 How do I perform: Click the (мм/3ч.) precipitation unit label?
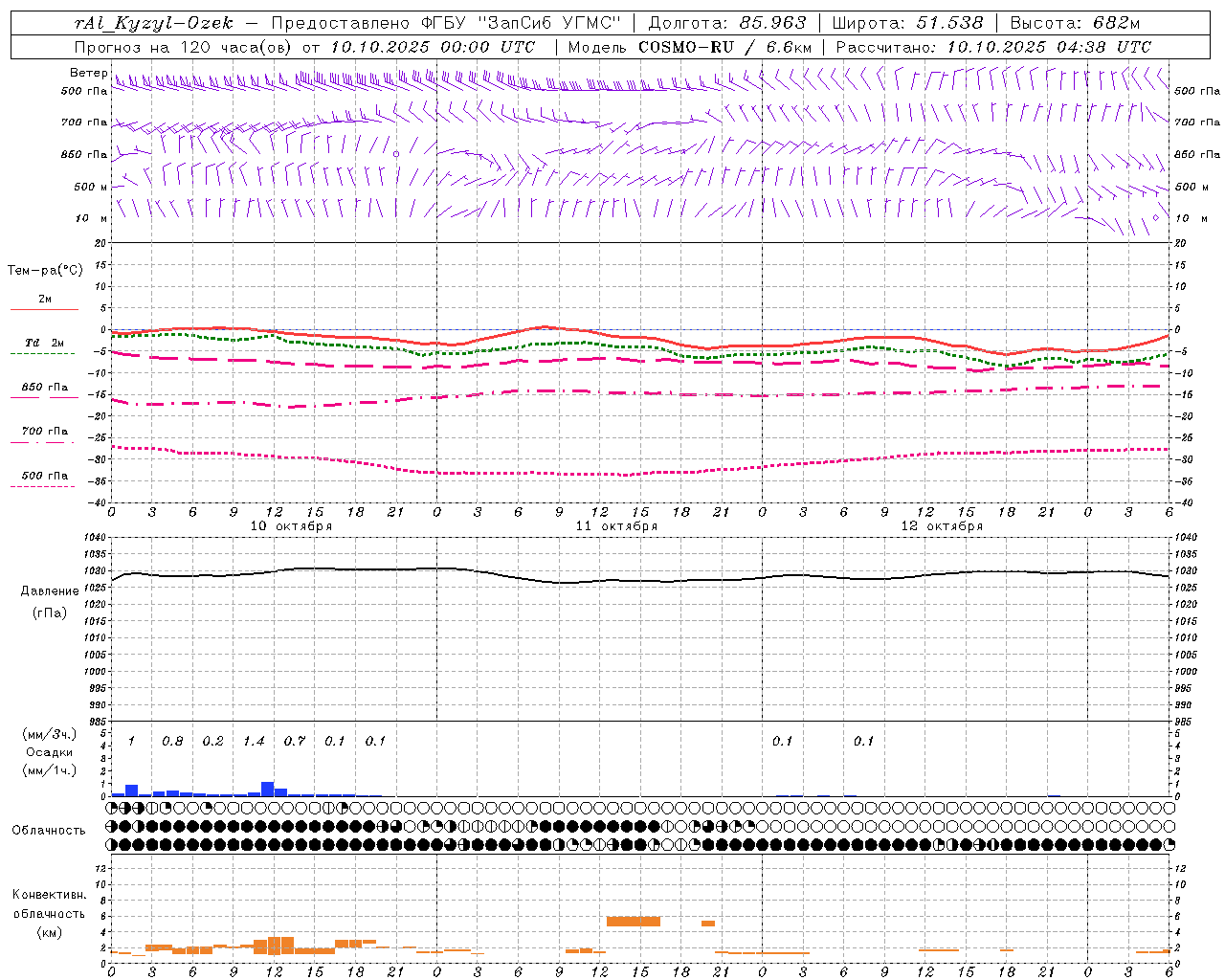click(x=50, y=735)
